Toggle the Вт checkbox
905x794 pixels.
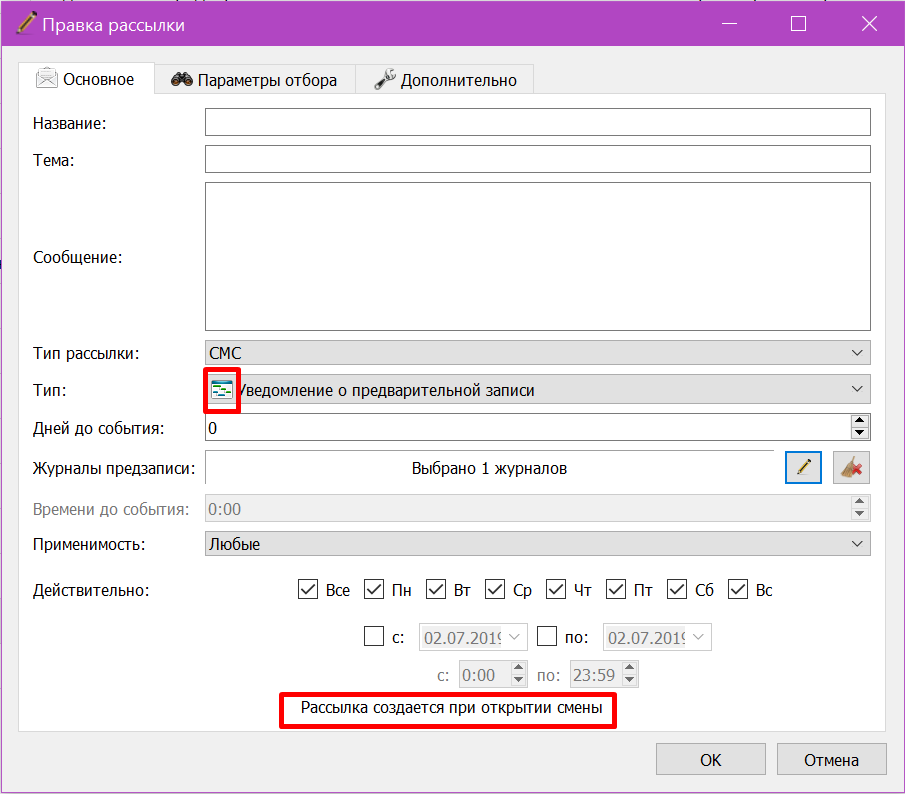(x=436, y=590)
